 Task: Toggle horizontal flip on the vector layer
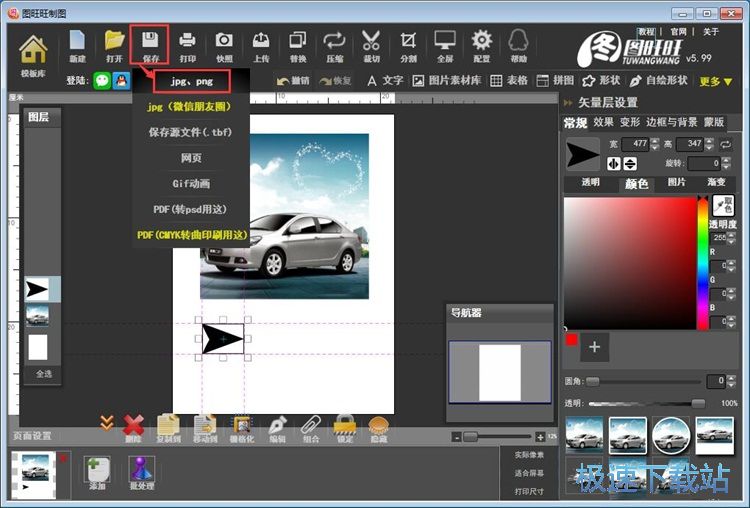click(614, 163)
